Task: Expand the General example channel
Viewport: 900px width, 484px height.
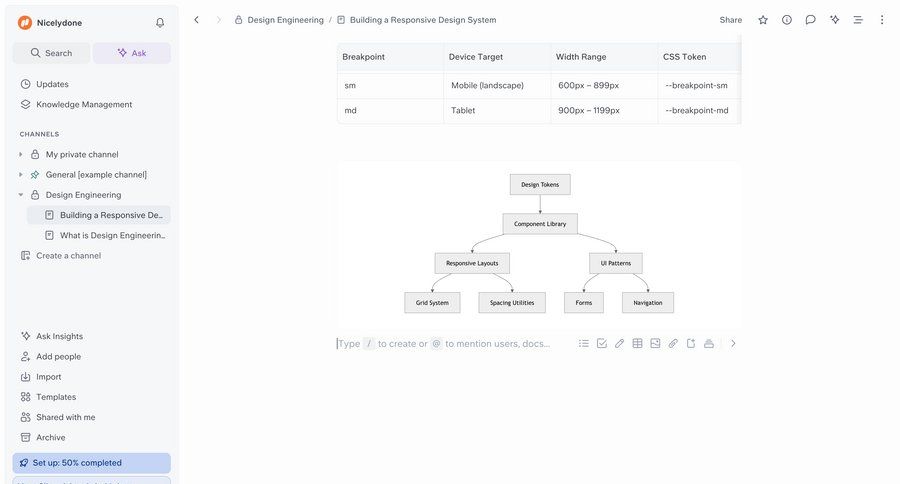Action: pos(21,175)
